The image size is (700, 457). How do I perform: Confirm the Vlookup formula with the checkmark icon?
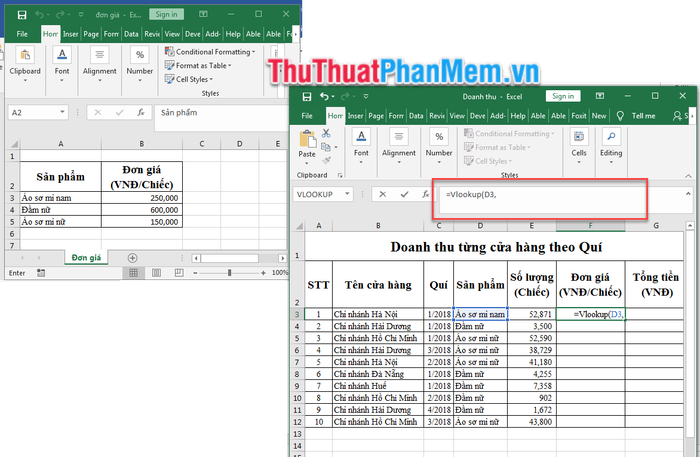point(403,194)
